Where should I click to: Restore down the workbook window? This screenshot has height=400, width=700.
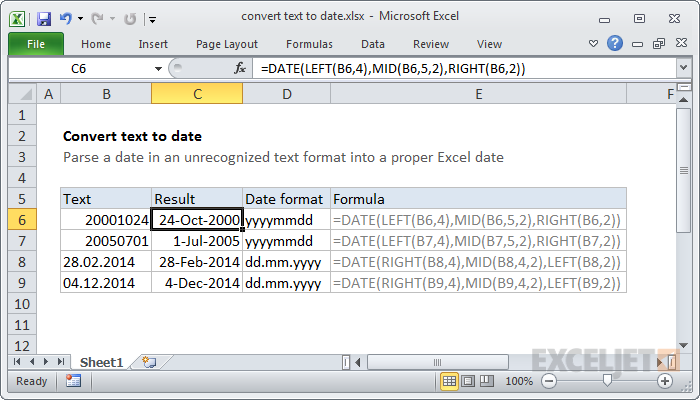click(659, 43)
